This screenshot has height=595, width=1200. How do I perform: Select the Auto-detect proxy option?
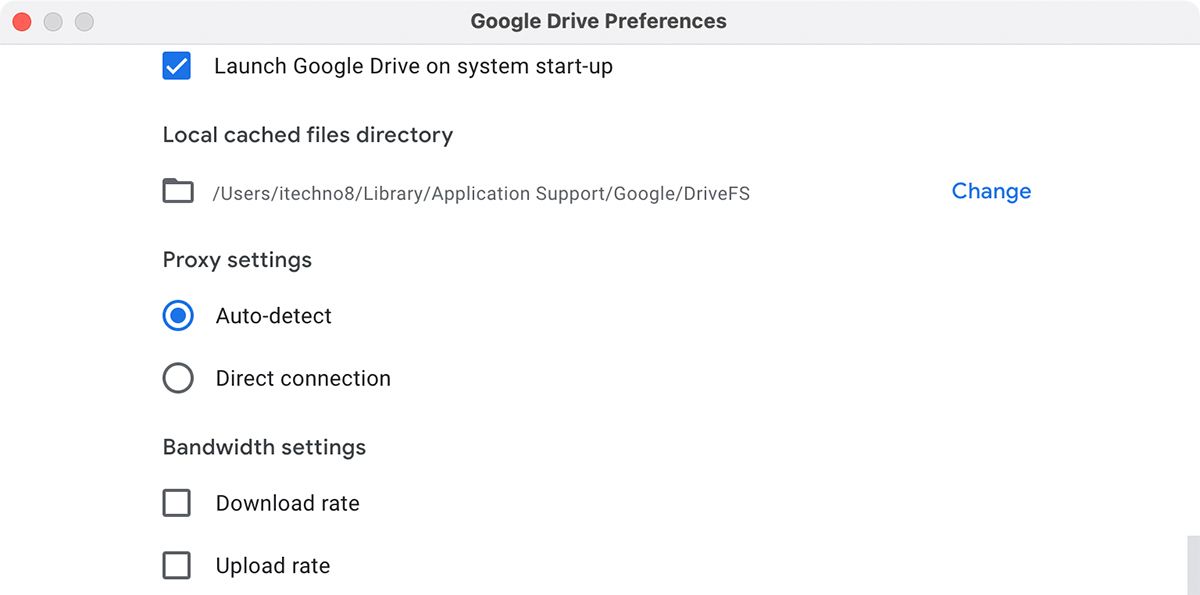tap(177, 315)
